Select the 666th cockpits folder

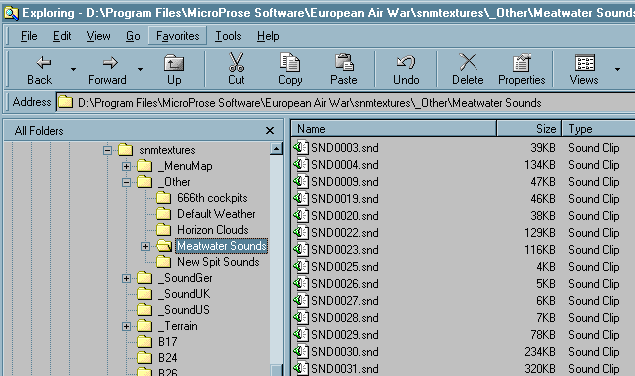click(212, 198)
